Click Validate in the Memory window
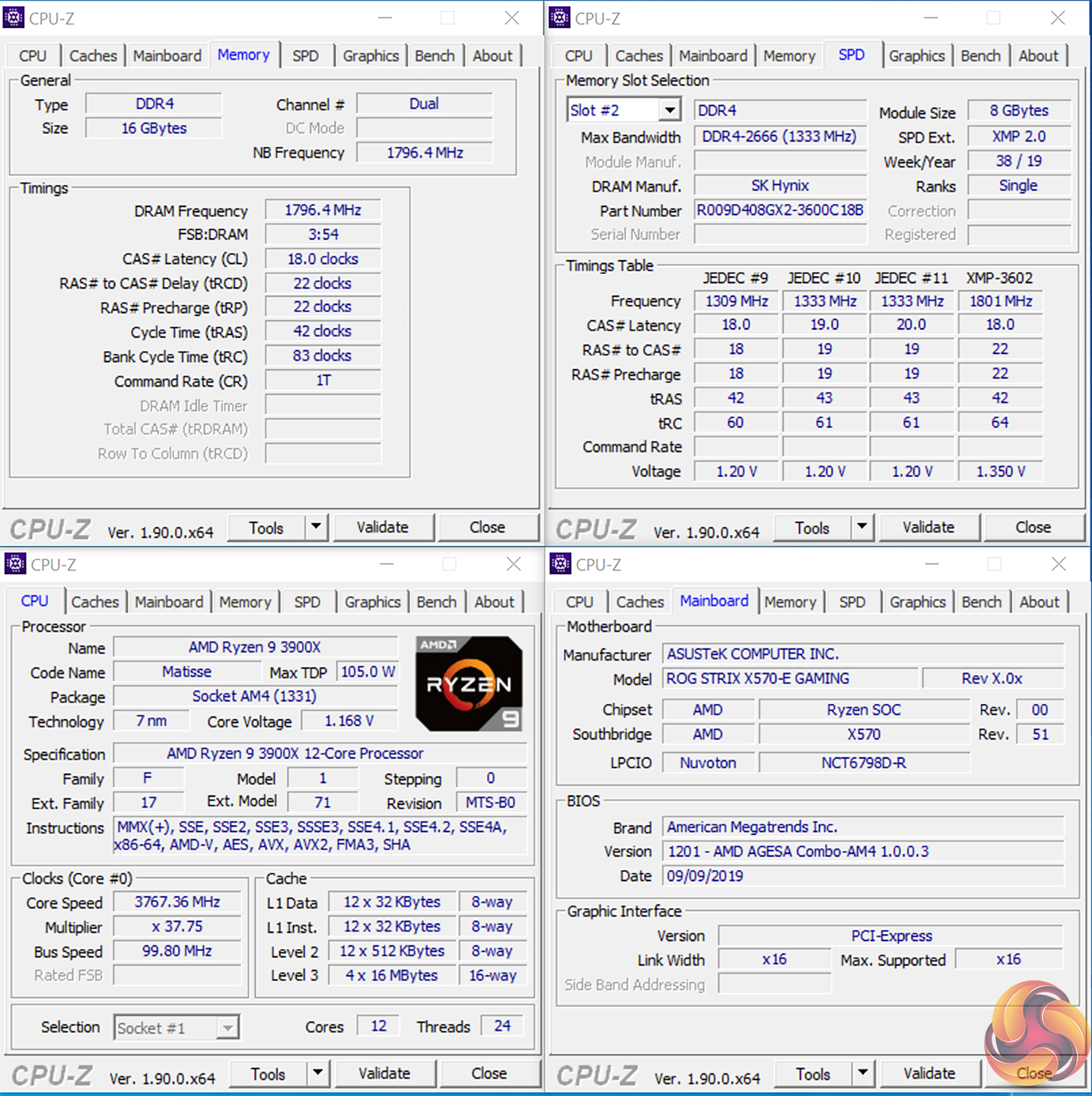 [383, 527]
